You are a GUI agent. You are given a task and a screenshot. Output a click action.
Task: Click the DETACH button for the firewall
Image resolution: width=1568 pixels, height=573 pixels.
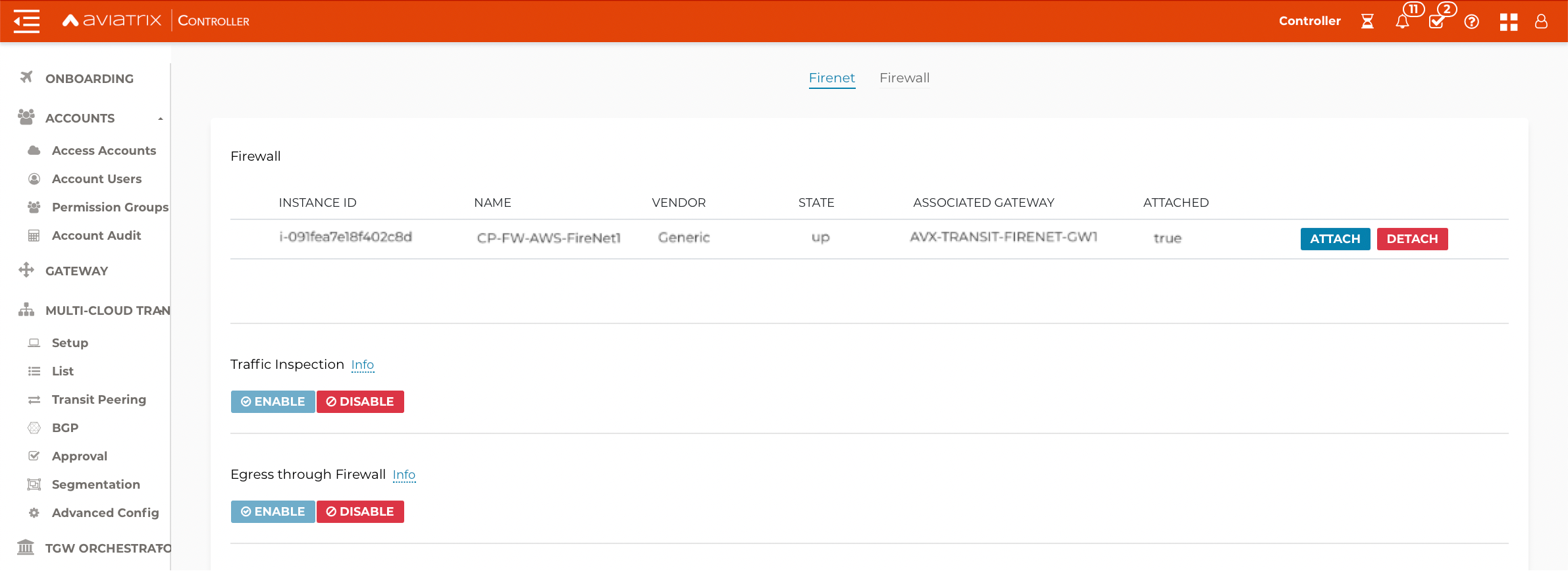coord(1412,239)
